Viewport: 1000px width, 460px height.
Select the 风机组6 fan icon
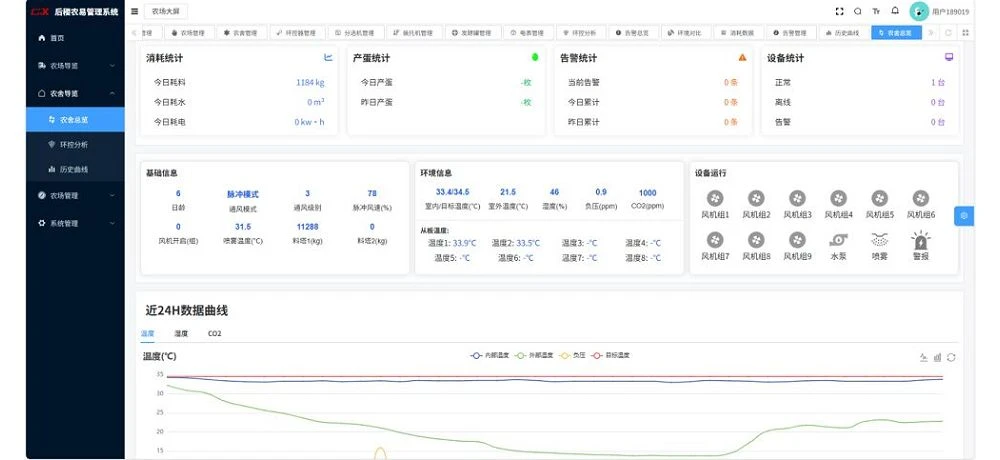pos(920,198)
